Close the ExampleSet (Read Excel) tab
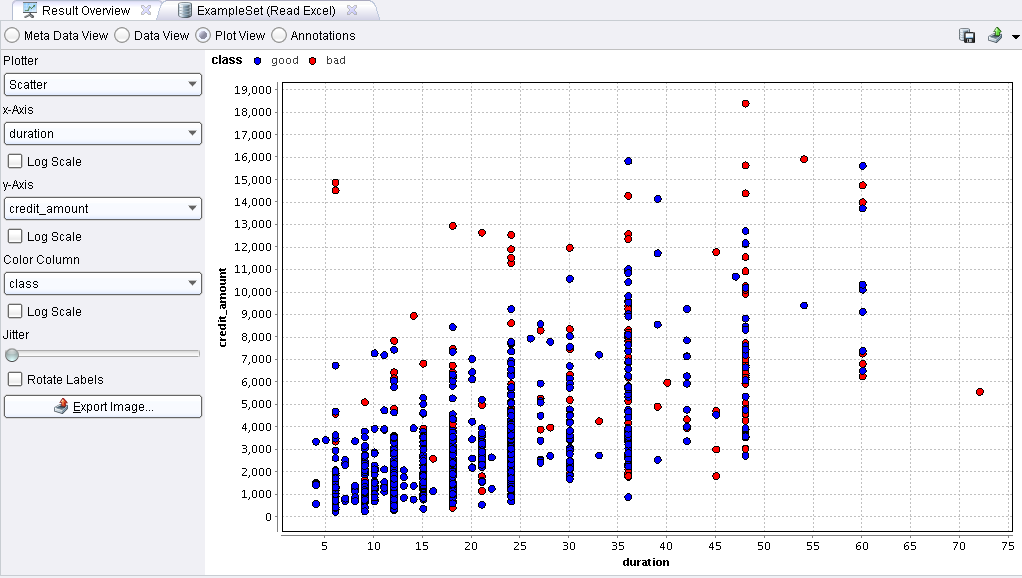This screenshot has height=578, width=1022. click(352, 10)
